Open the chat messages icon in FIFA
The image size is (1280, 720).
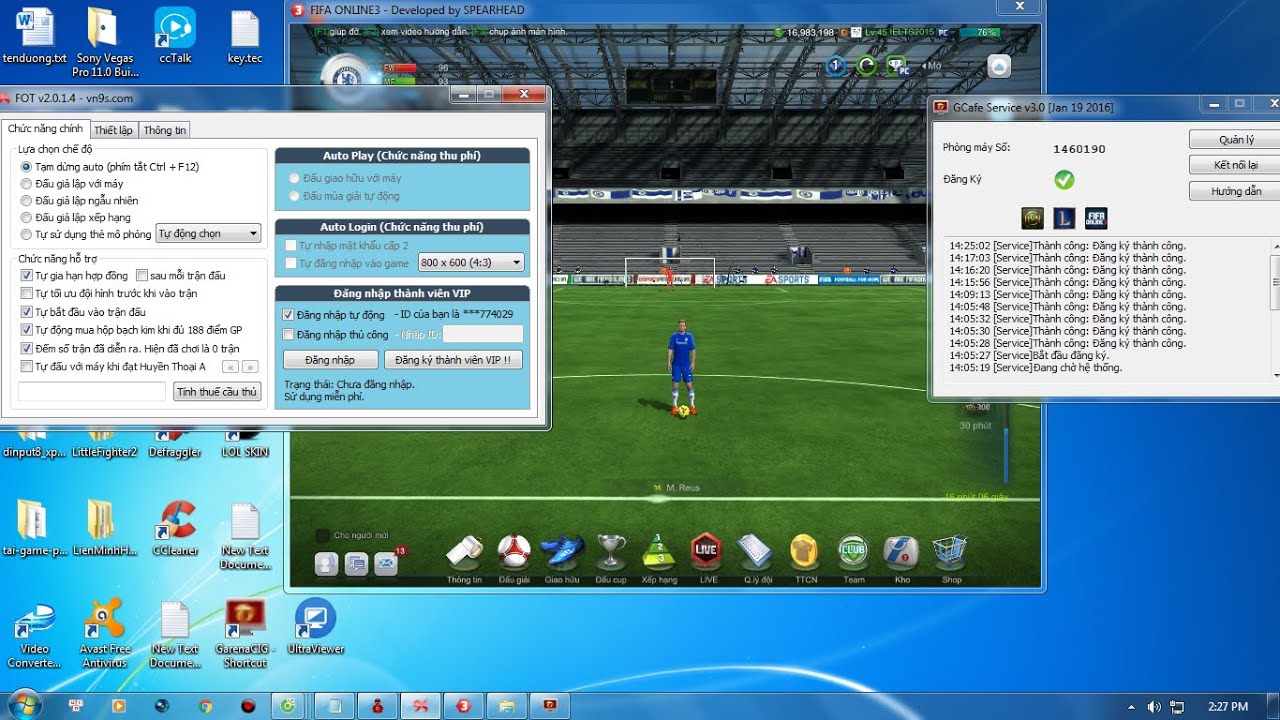coord(356,564)
